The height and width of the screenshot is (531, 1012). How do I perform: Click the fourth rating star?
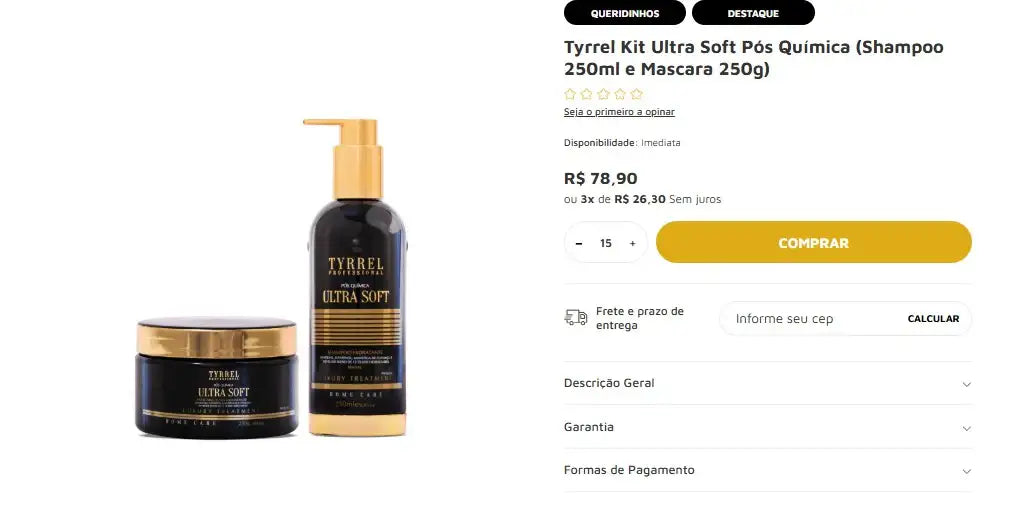coord(620,94)
